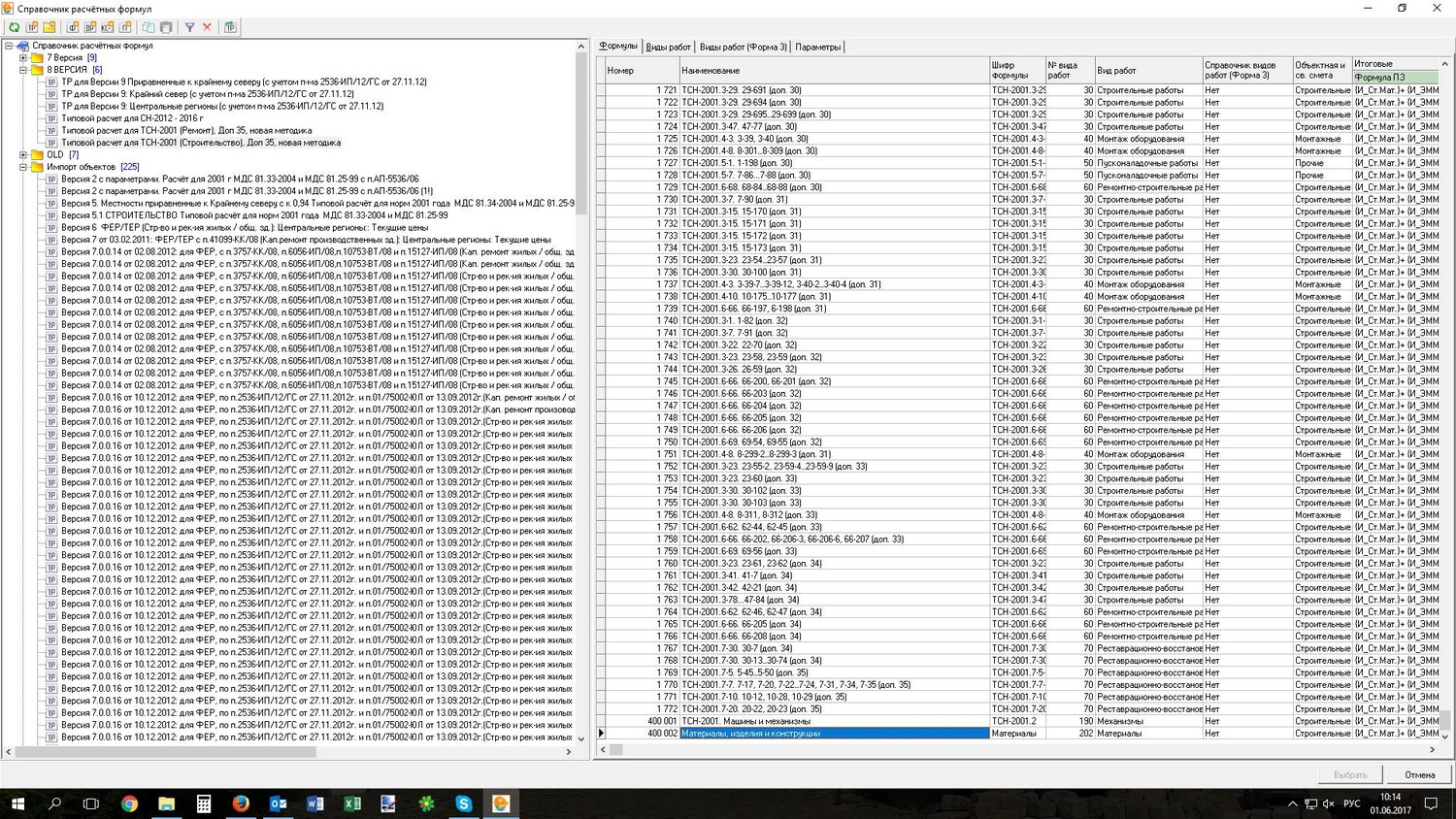Select row 1 721 in formula table
This screenshot has width=1456, height=819.
(1017, 90)
